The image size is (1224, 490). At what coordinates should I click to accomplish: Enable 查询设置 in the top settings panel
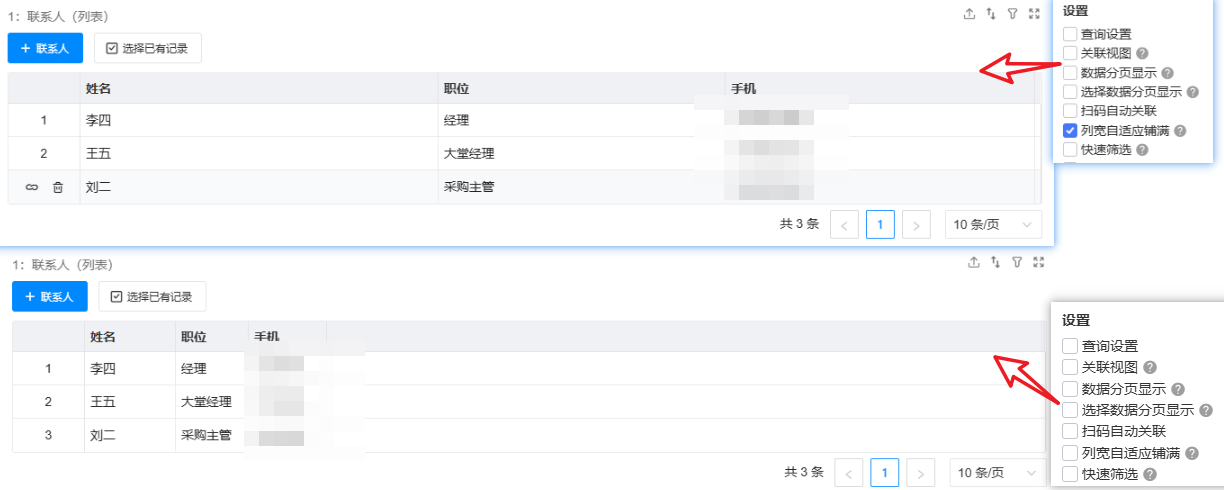(1070, 34)
